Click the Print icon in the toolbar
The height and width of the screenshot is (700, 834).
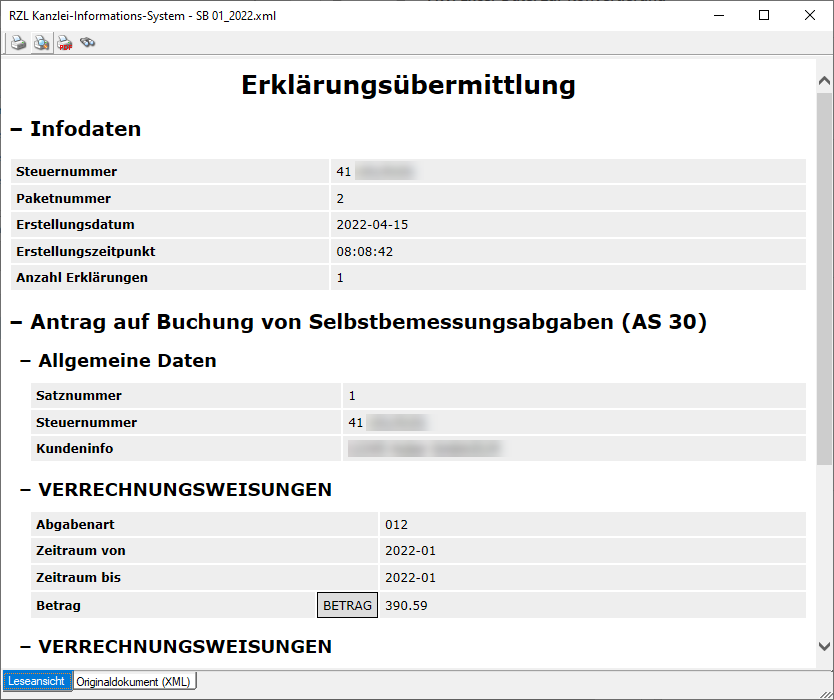click(x=18, y=43)
